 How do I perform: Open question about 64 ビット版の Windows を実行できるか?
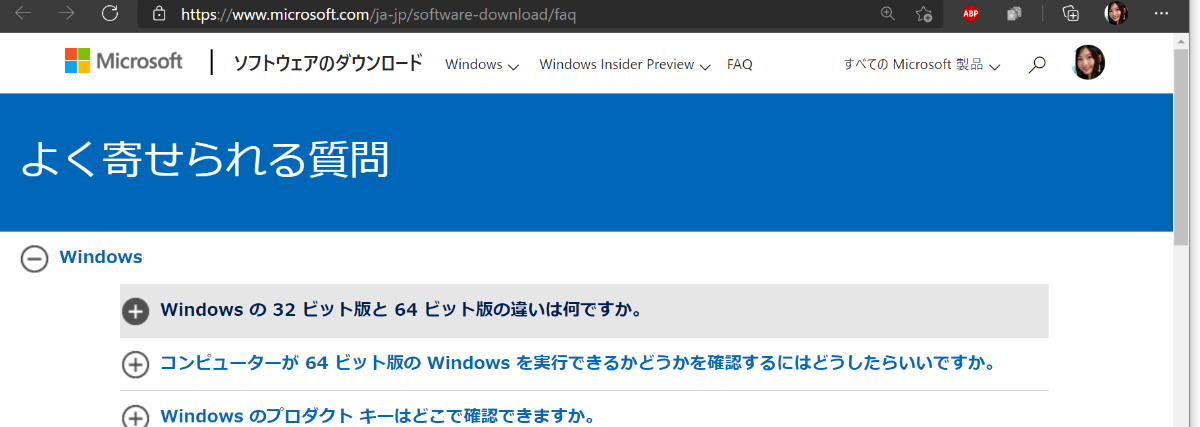pyautogui.click(x=578, y=363)
